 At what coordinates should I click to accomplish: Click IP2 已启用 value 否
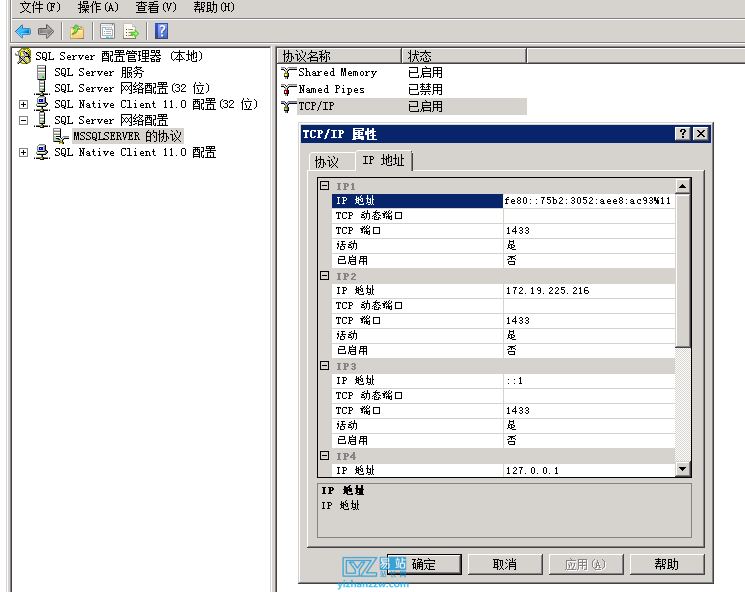[589, 350]
